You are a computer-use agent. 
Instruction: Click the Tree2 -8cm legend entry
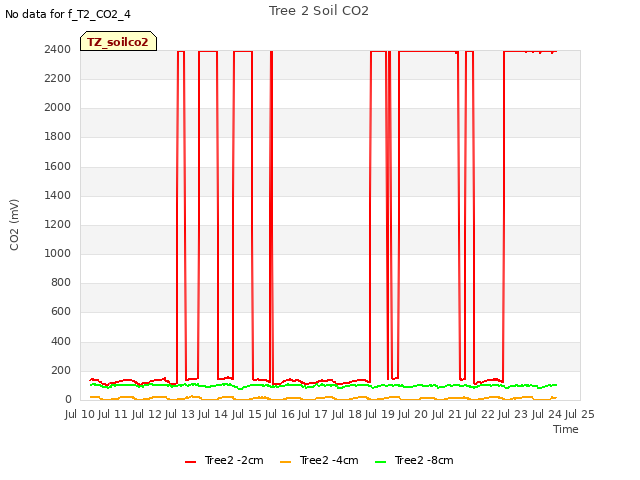pos(414,461)
